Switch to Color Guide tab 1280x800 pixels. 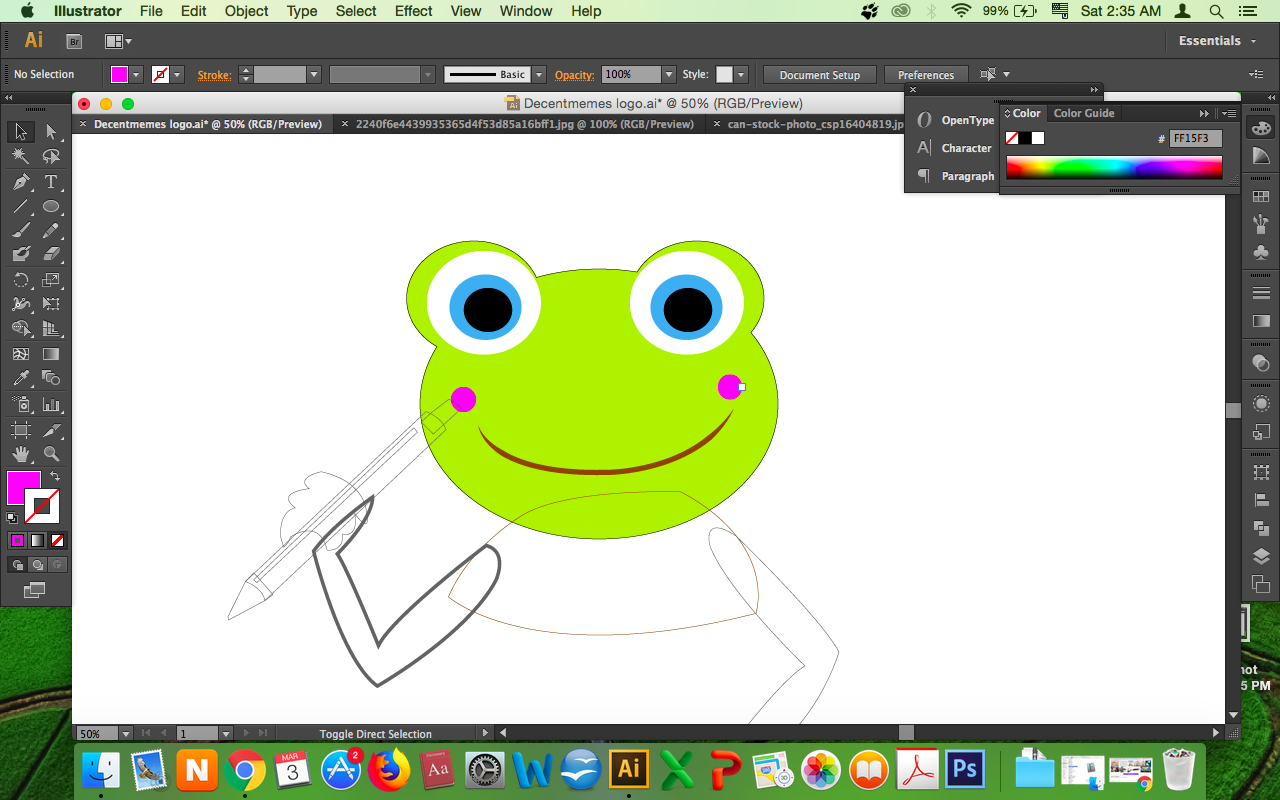[1084, 113]
